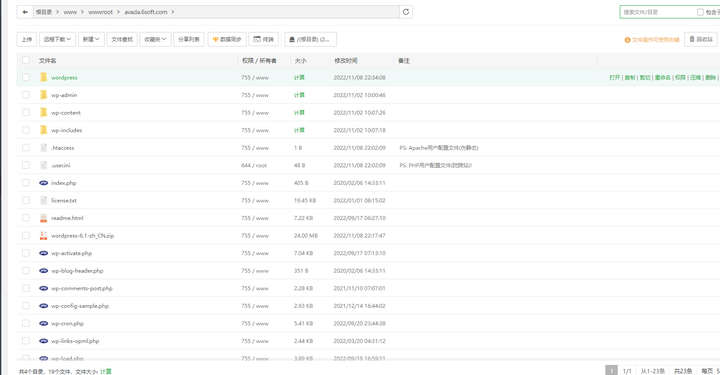This screenshot has height=375, width=720.
Task: Check the index.php row checkbox
Action: pos(26,183)
